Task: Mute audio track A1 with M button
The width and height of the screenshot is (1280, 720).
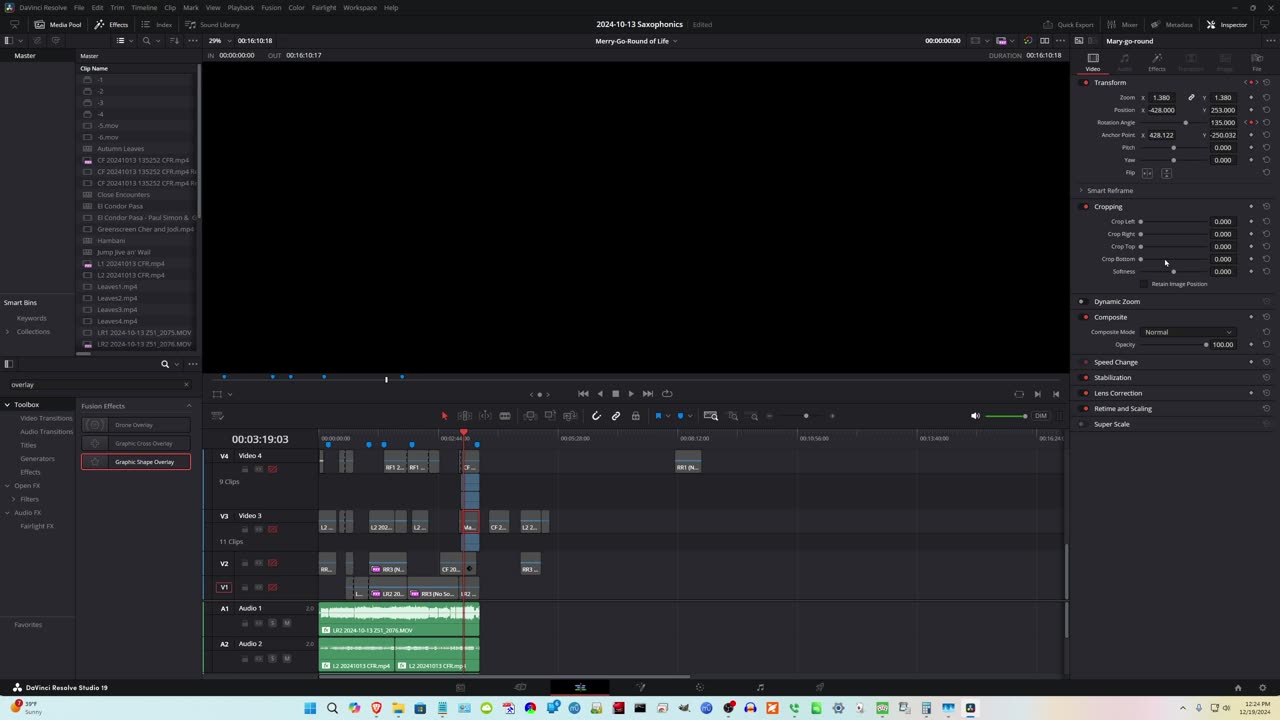Action: pos(287,623)
